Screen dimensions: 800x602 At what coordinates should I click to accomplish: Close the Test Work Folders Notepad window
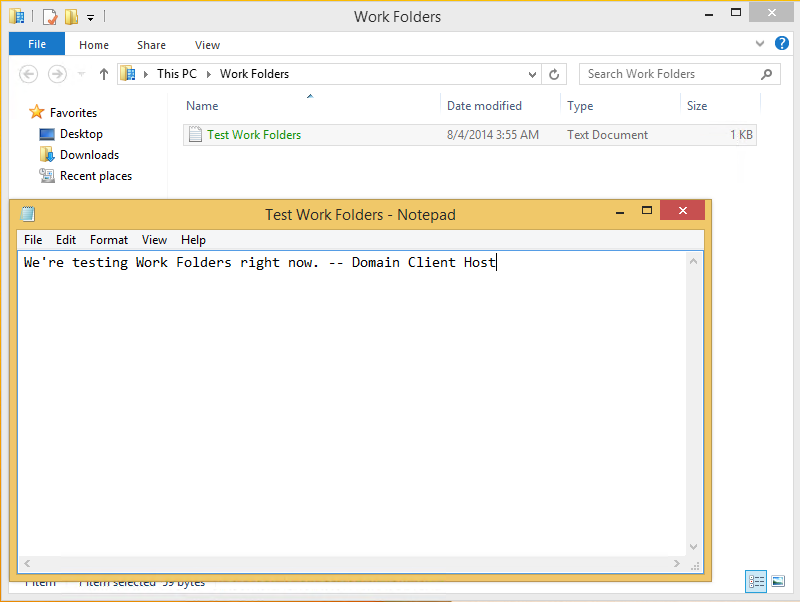(x=683, y=210)
